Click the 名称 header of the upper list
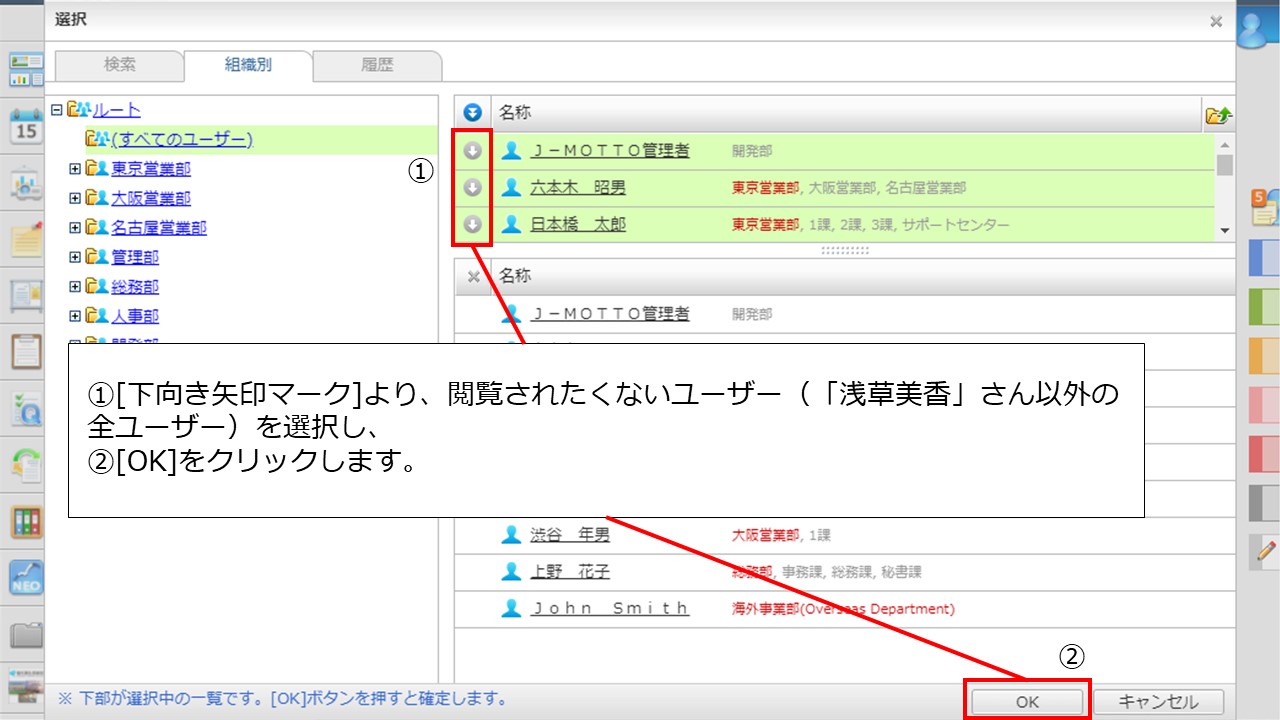1280x720 pixels. click(515, 114)
